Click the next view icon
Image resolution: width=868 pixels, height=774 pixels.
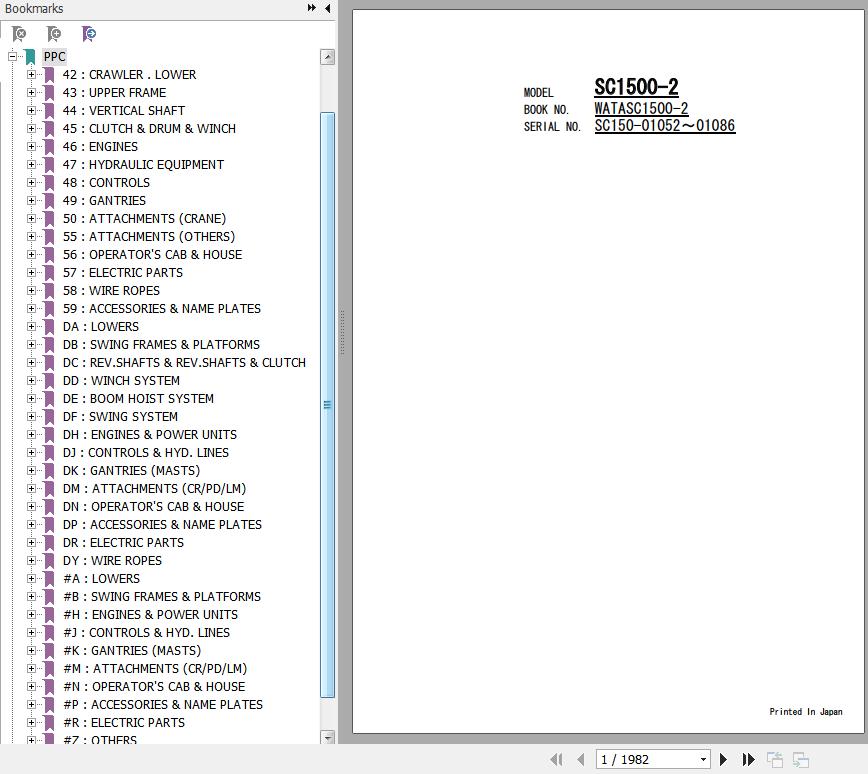(x=800, y=760)
